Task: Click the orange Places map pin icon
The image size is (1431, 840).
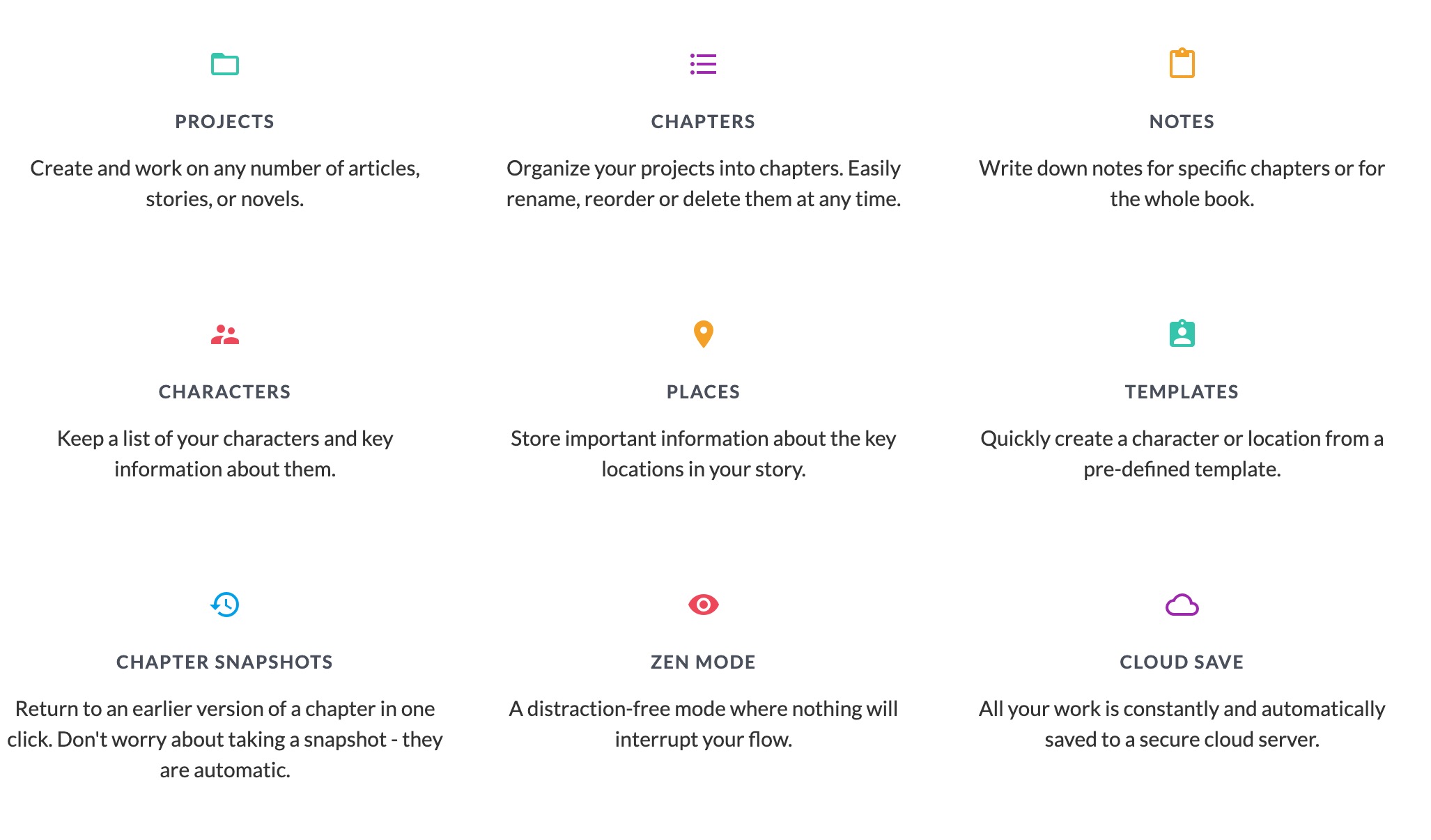Action: 703,334
